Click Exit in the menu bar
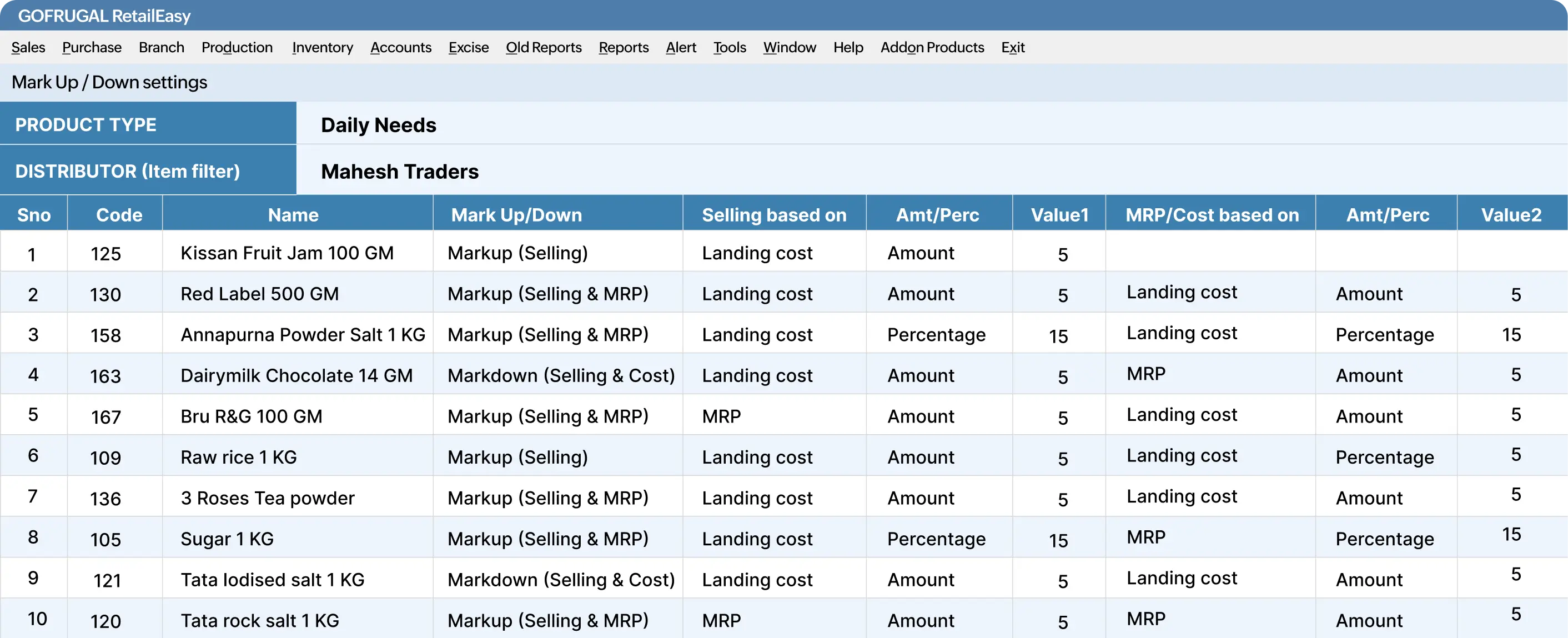Image resolution: width=1568 pixels, height=638 pixels. 1012,48
